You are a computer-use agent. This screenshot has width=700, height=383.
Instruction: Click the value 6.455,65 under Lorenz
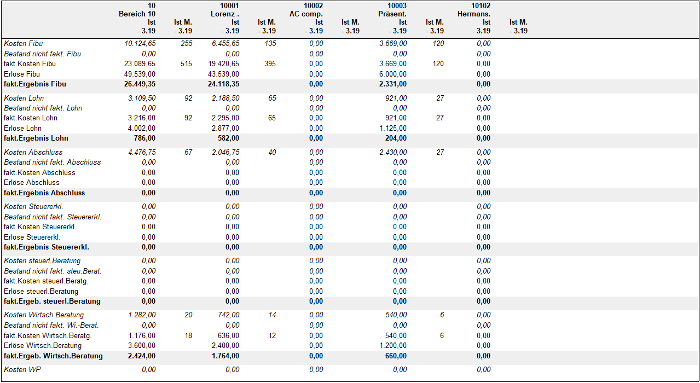coord(226,44)
